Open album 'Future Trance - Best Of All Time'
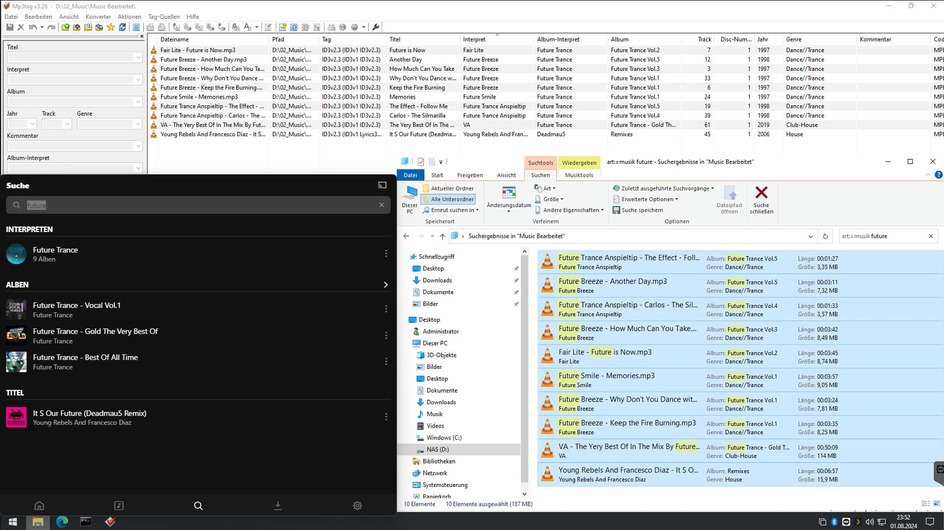The width and height of the screenshot is (944, 530). tap(85, 357)
